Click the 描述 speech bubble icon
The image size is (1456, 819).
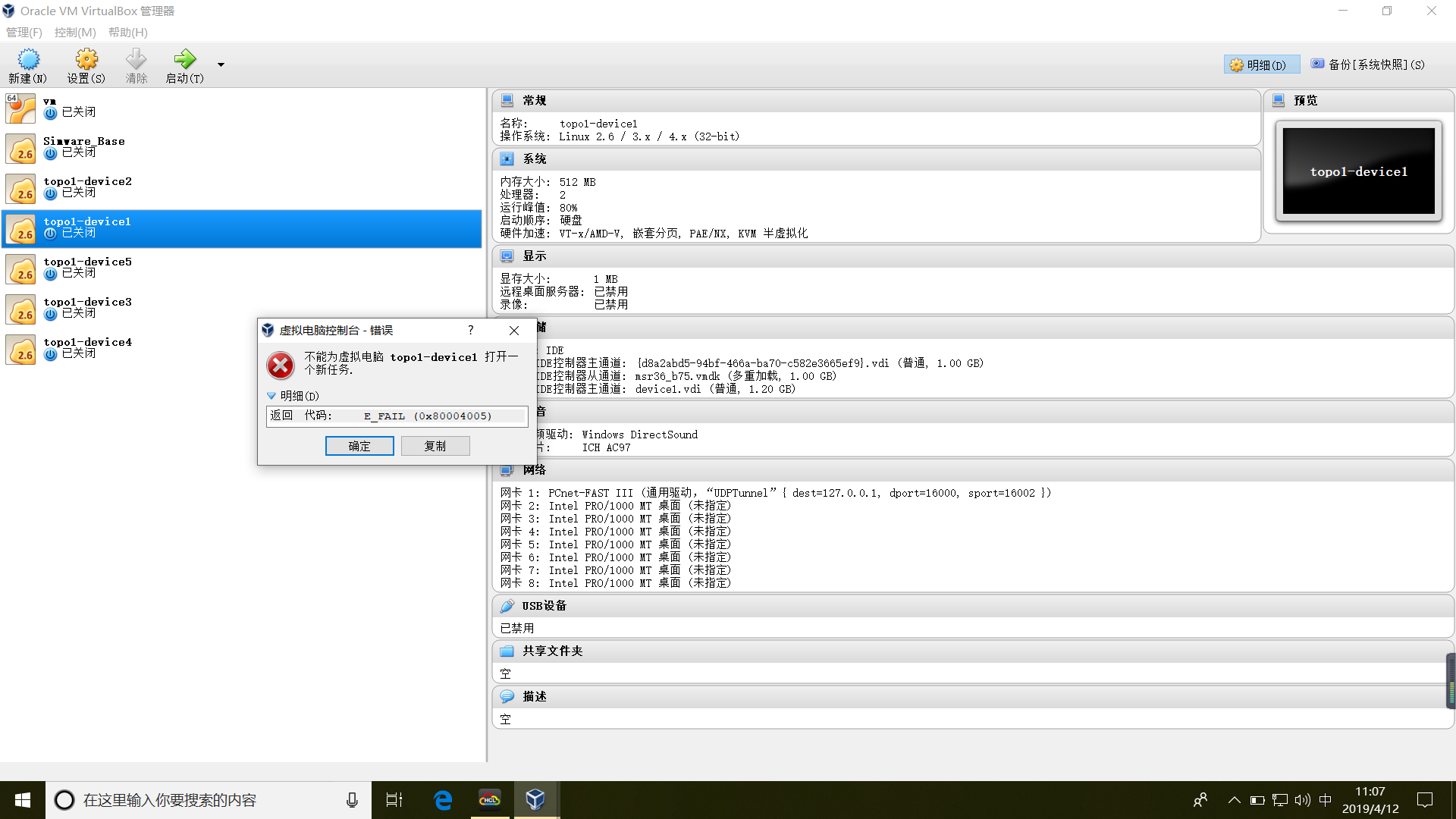point(507,696)
